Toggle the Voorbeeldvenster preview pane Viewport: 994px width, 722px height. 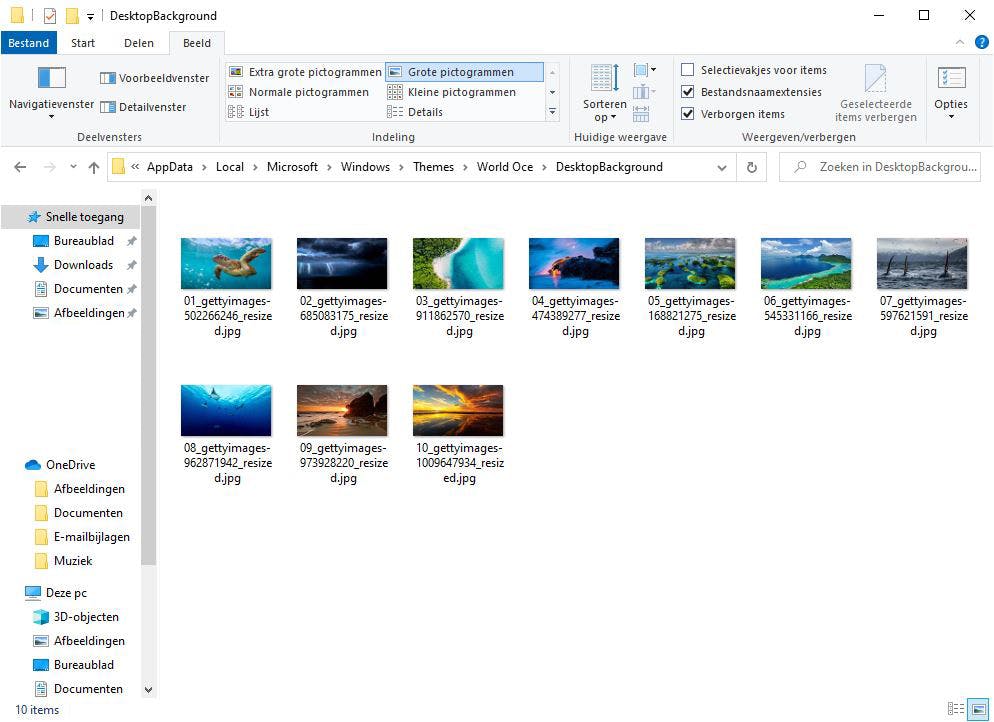click(155, 78)
